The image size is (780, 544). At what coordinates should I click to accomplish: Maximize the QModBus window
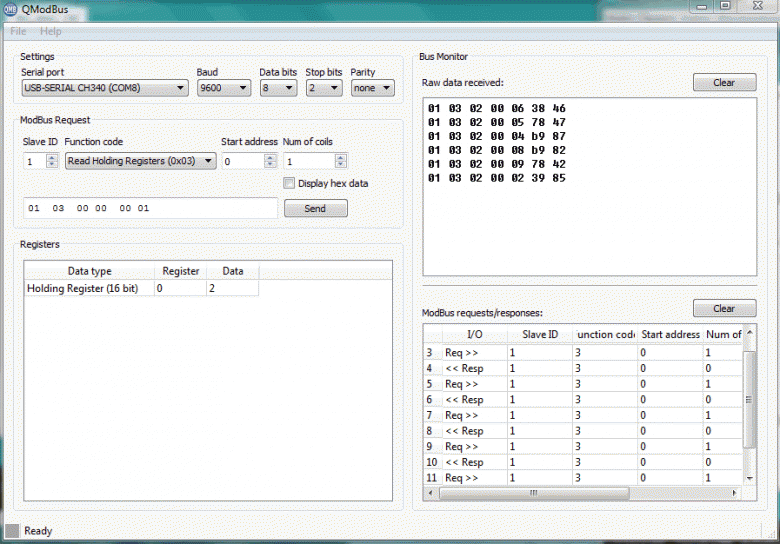point(725,6)
